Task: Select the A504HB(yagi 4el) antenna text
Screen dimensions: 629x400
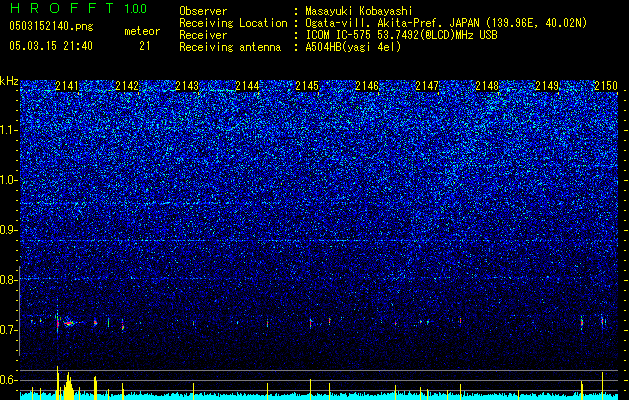Action: click(x=353, y=47)
